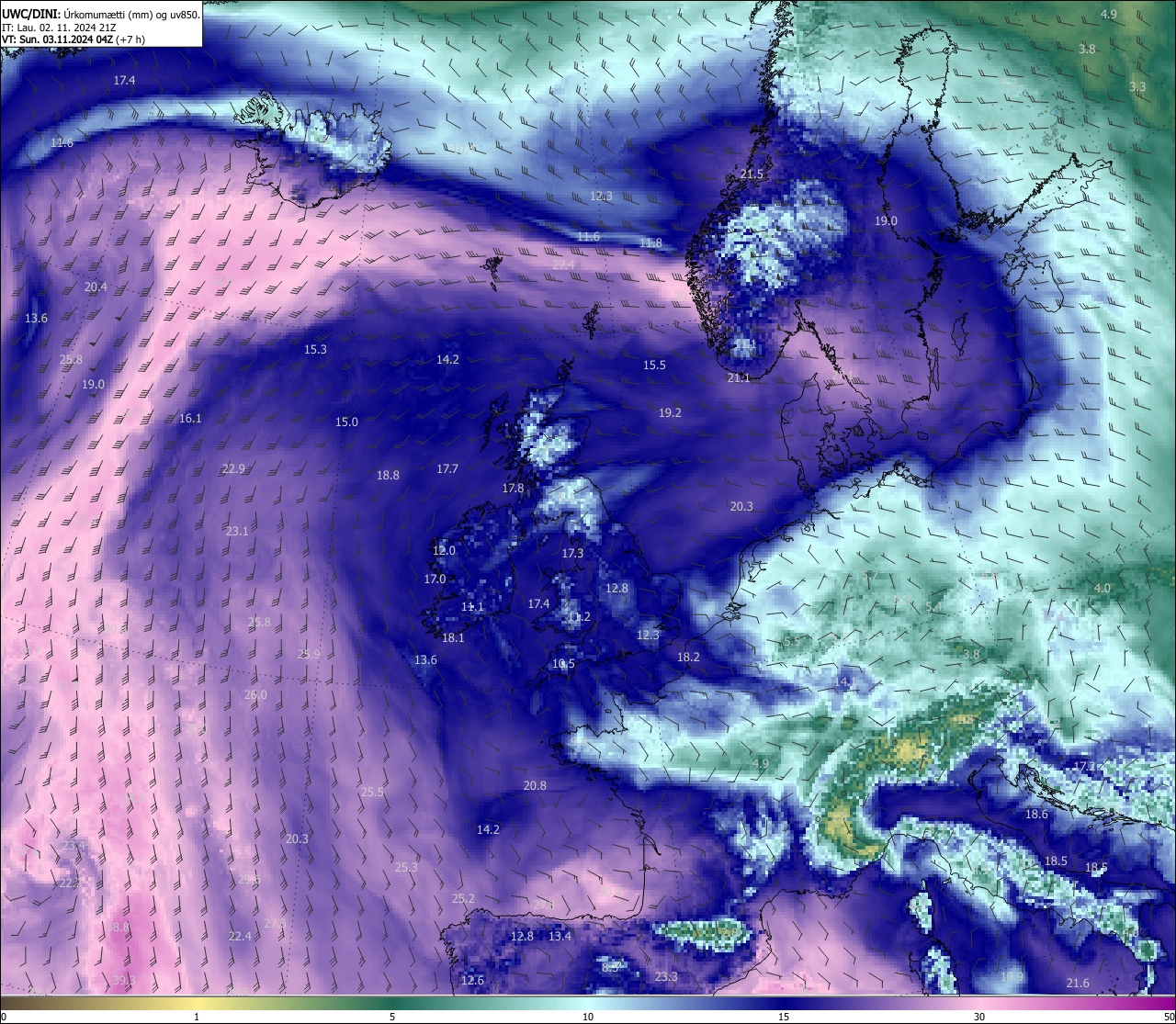1176x1024 pixels.
Task: Click the map value 18.2
Action: pos(688,657)
